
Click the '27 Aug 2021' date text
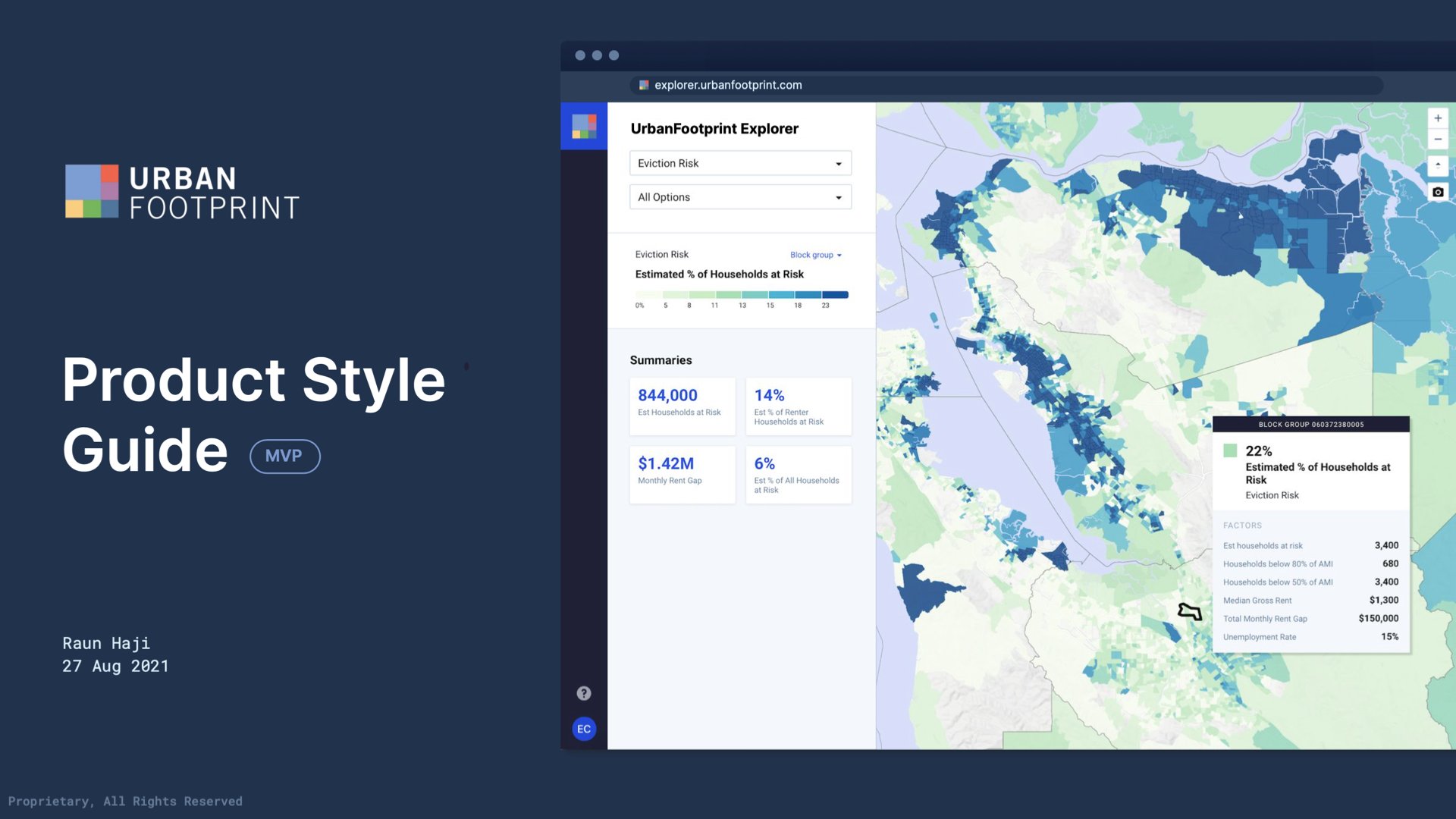tap(115, 666)
